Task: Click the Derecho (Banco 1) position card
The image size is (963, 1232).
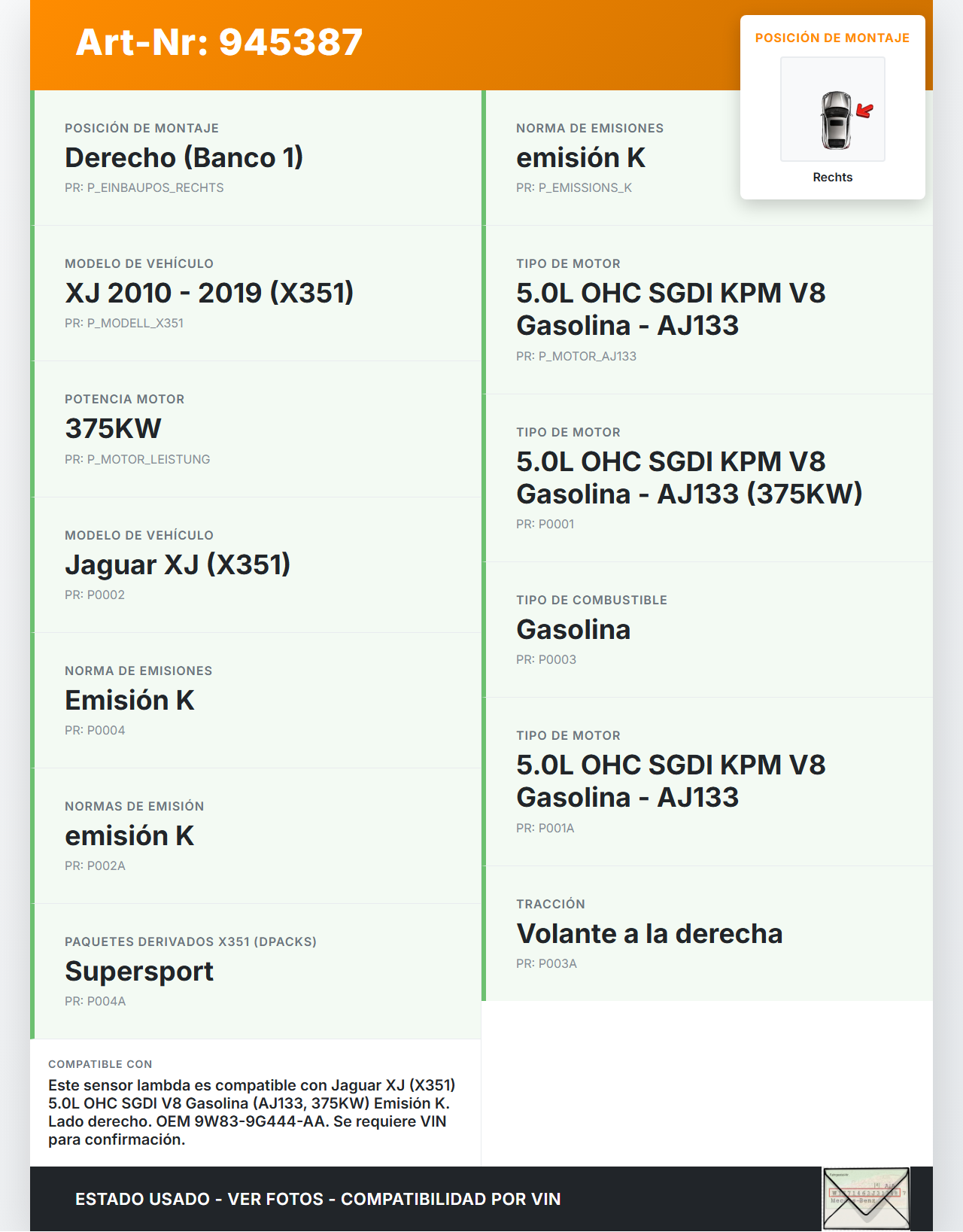Action: [x=257, y=158]
